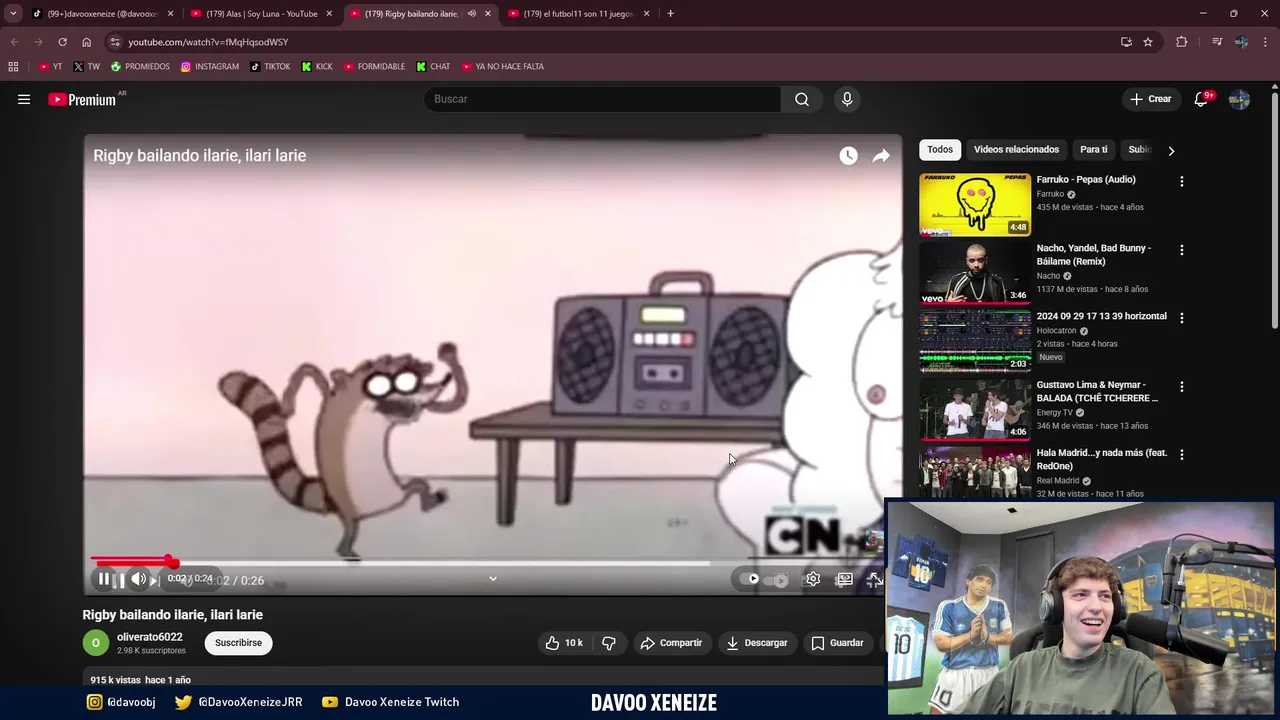Click the YouTube Premium logo
1280x720 pixels.
click(x=82, y=99)
